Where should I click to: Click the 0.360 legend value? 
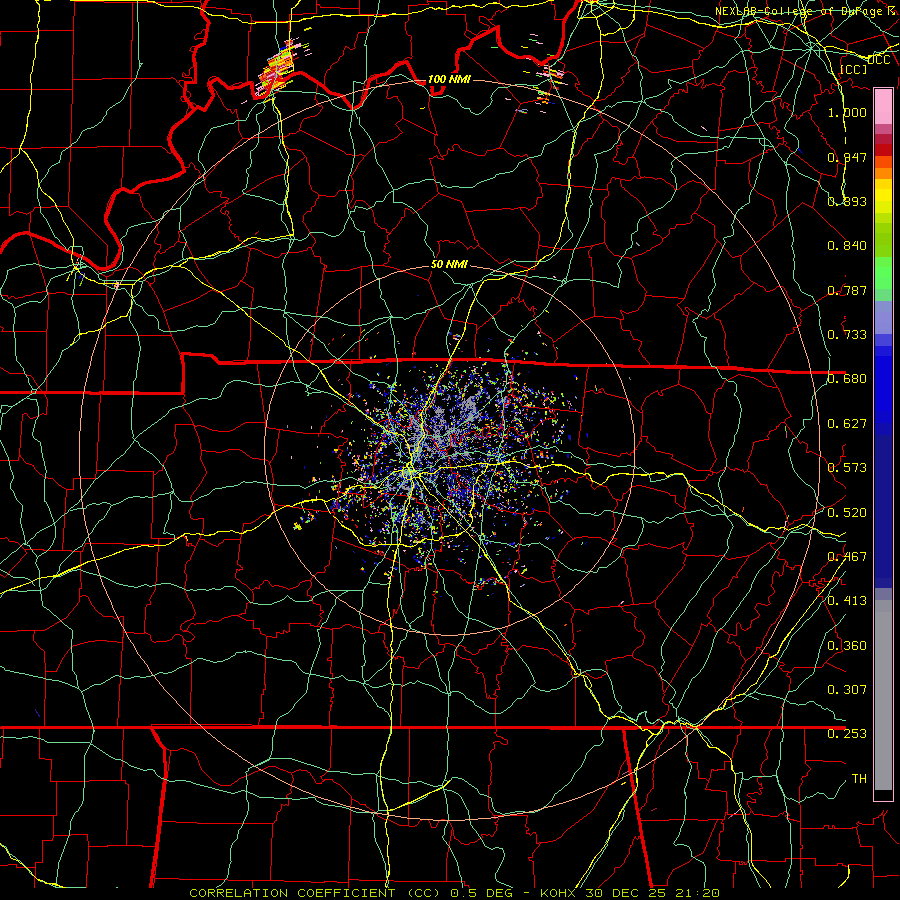847,646
